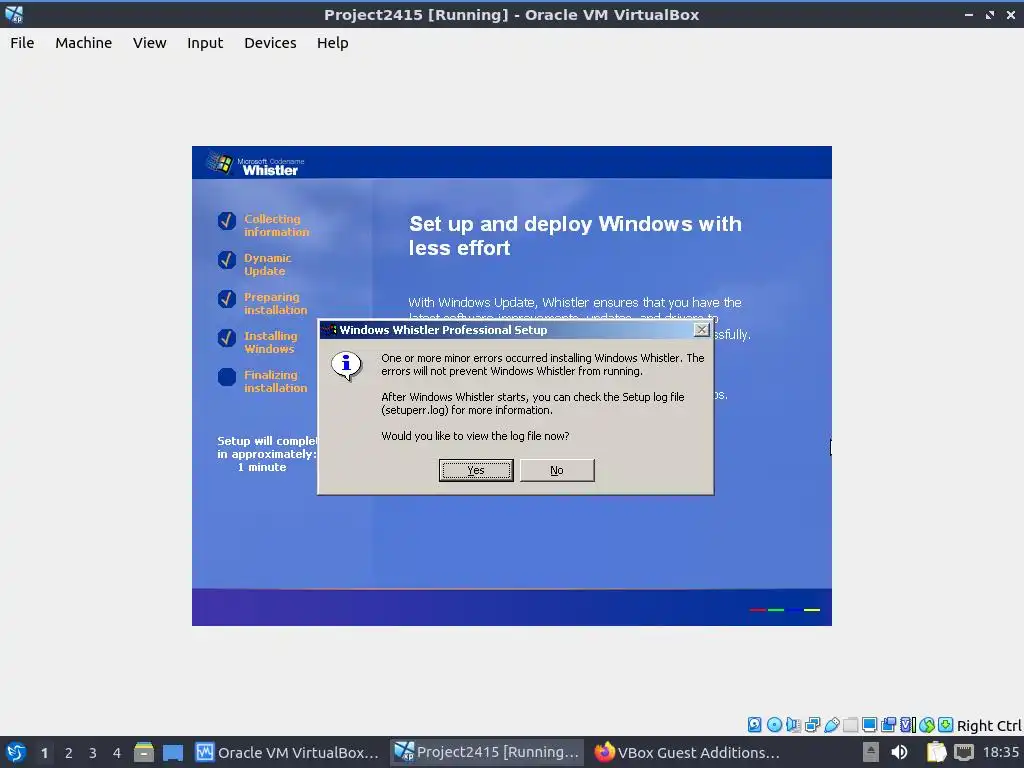Switch to workspace 4
1024x768 pixels.
(x=117, y=753)
